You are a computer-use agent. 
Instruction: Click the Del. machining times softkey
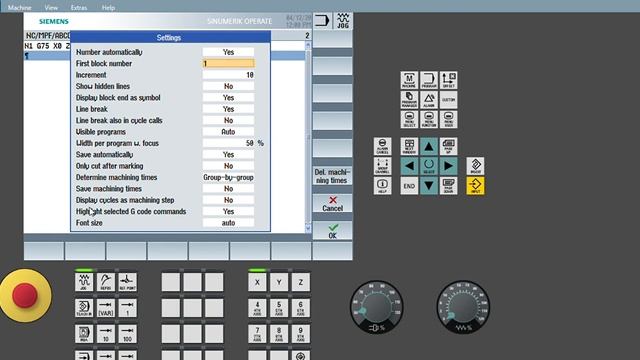pos(332,176)
